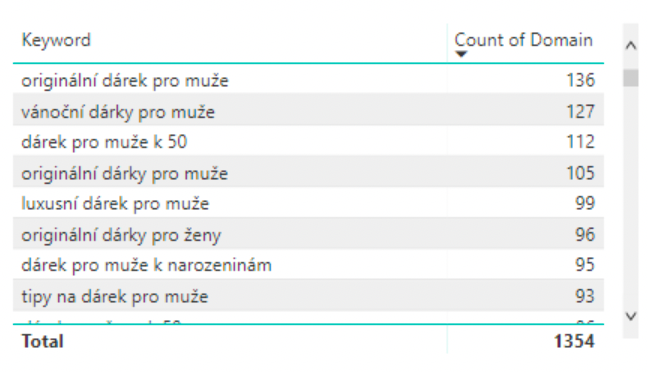Screen dimensions: 648x372
Task: Select the row originální dárky pro ženy
Action: click(308, 234)
